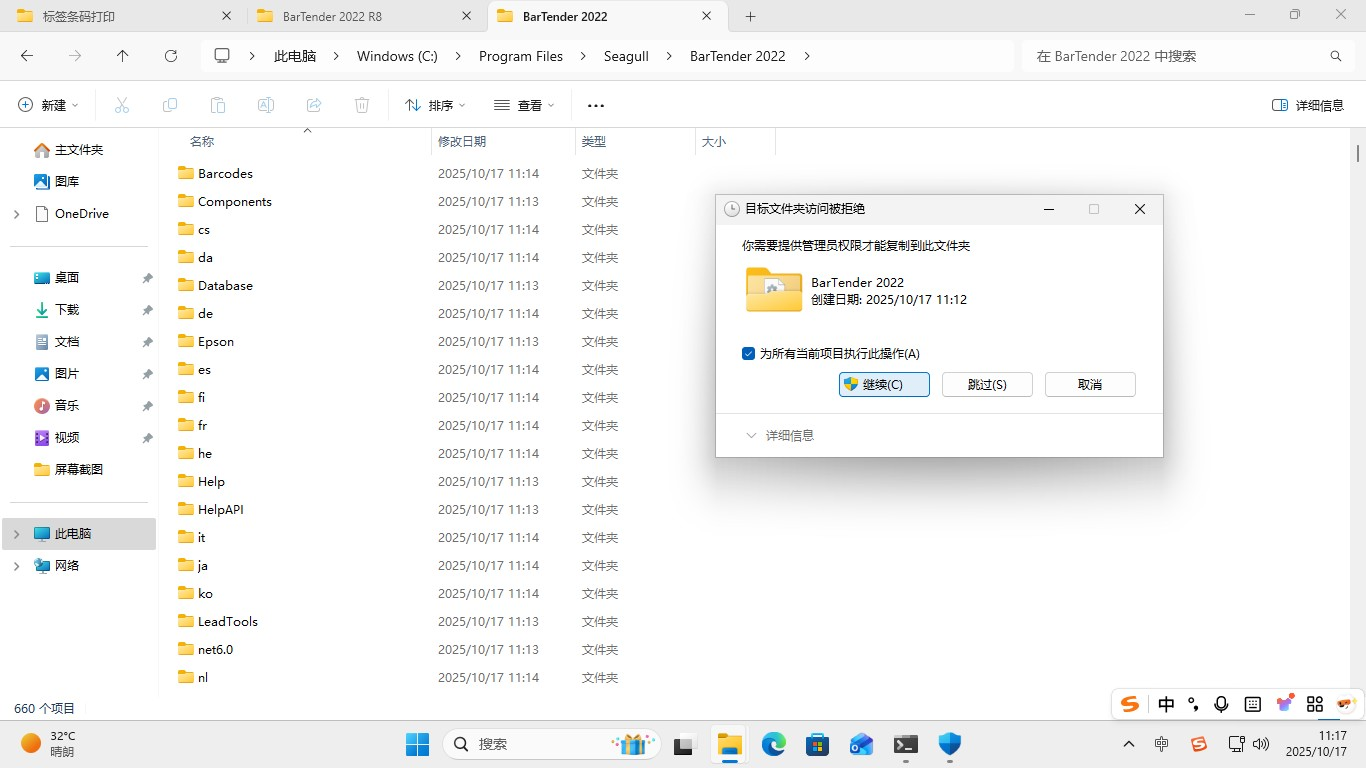This screenshot has height=768, width=1366.
Task: Select the Components folder
Action: tap(234, 202)
